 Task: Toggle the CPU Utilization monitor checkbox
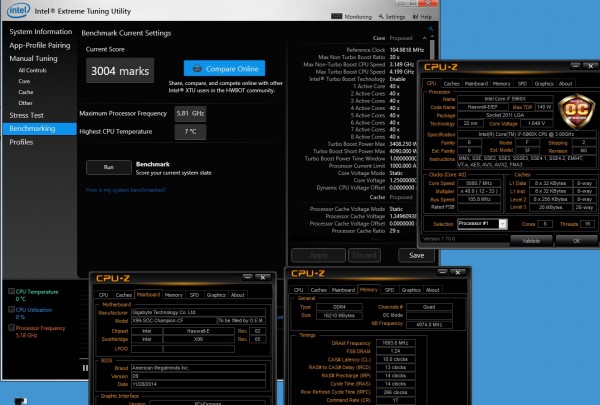(x=11, y=310)
